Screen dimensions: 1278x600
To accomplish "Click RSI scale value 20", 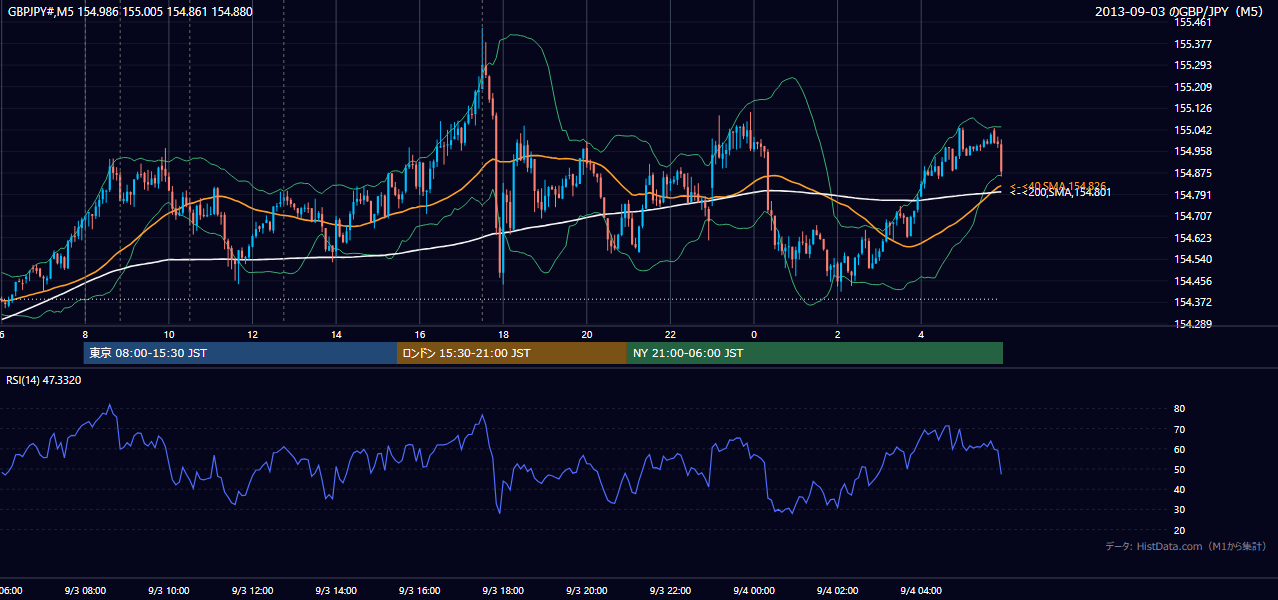I will [x=1180, y=530].
